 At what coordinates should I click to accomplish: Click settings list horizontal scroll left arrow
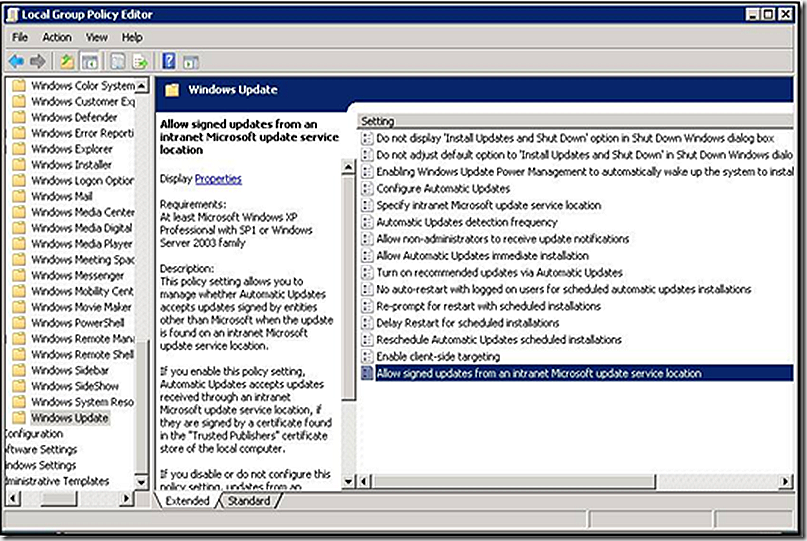(x=364, y=481)
